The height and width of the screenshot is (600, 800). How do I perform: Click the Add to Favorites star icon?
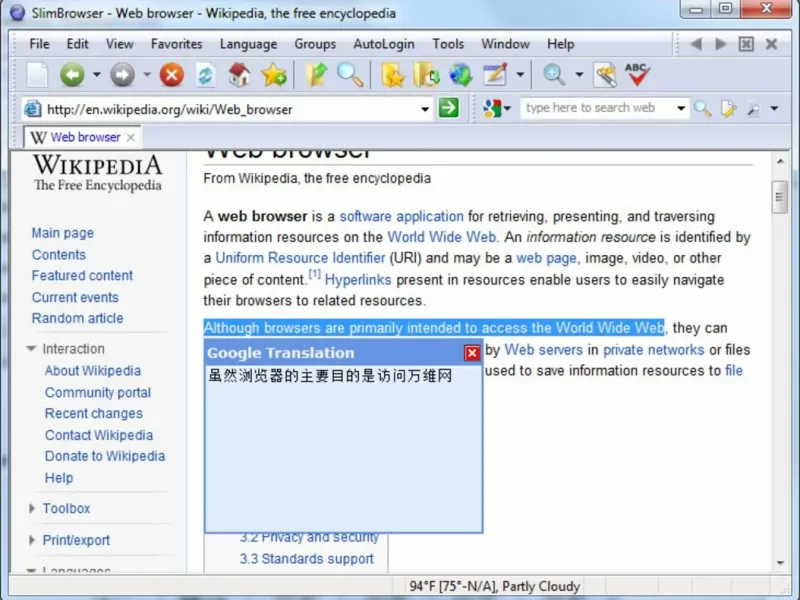click(x=274, y=75)
